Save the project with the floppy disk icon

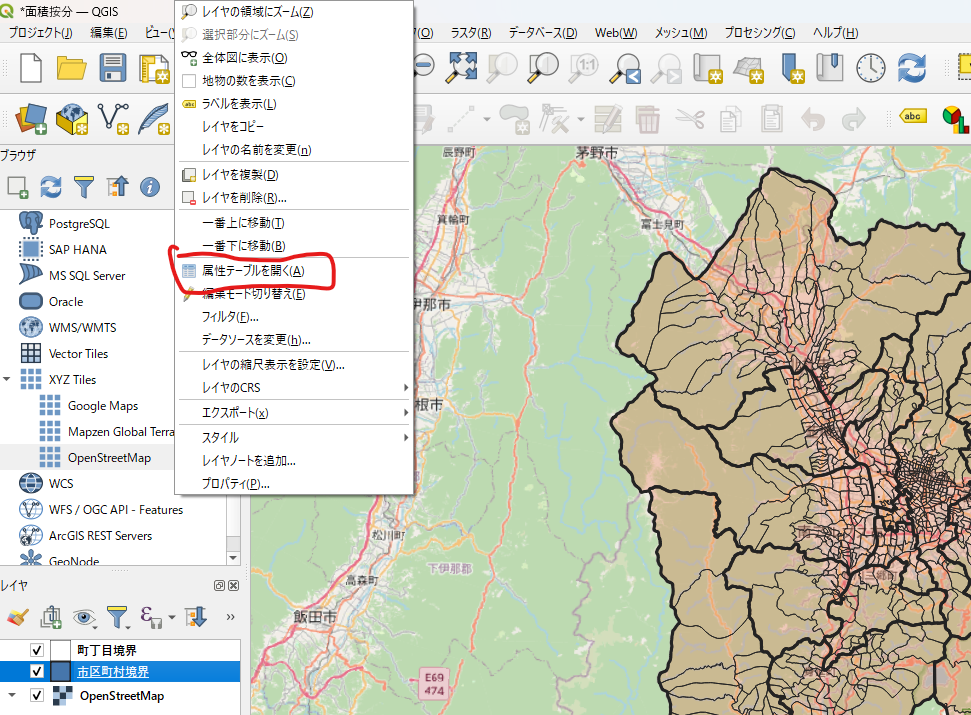[x=112, y=67]
